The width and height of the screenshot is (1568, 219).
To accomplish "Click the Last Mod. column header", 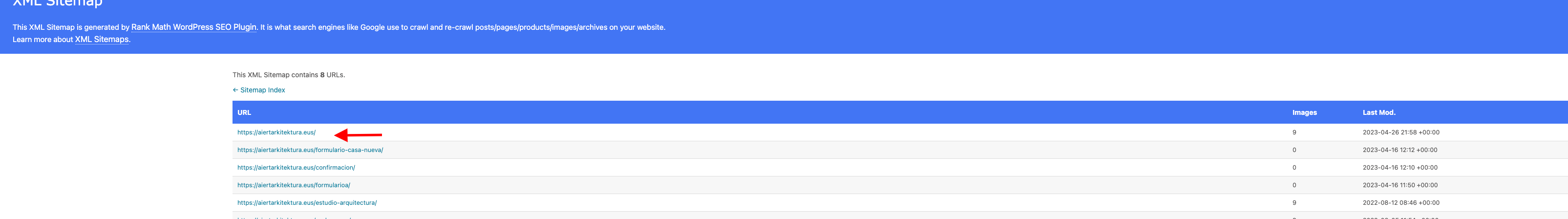I will point(1378,112).
